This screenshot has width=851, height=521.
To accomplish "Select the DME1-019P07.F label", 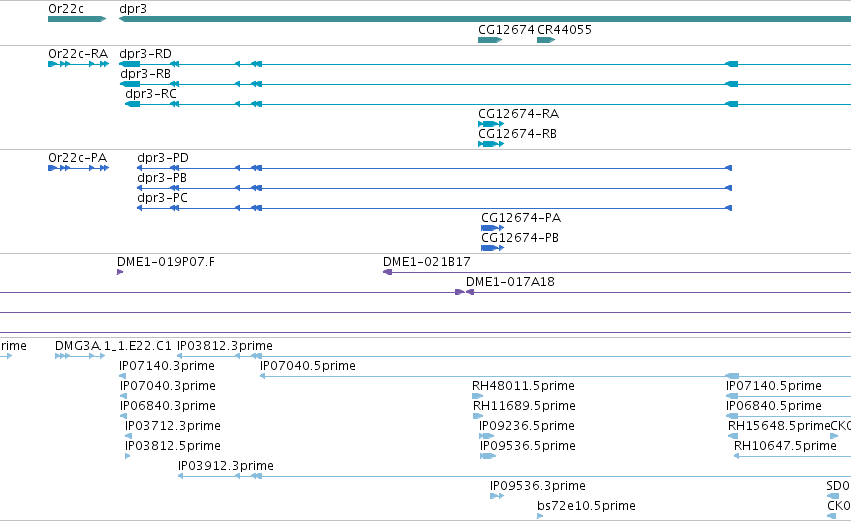I will pos(166,262).
